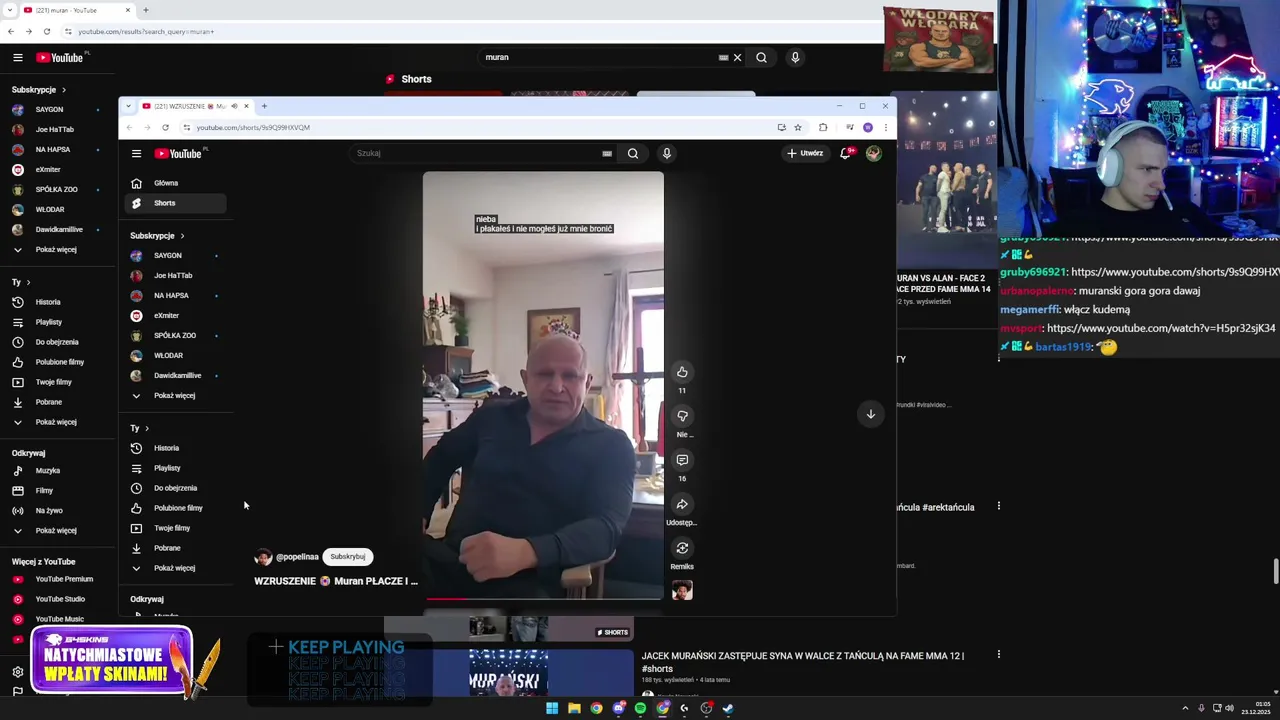
Task: Expand Subskrypcje chevron in front window
Action: (182, 236)
